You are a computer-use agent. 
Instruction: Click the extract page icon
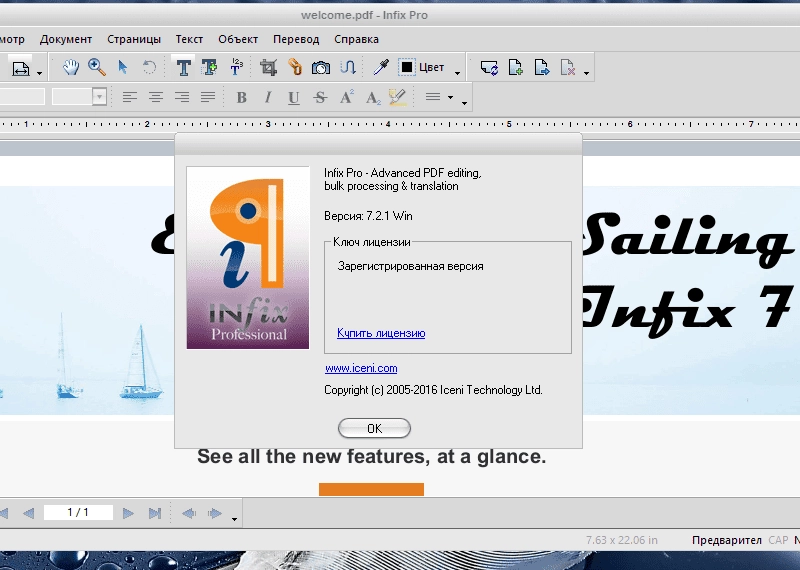click(541, 67)
